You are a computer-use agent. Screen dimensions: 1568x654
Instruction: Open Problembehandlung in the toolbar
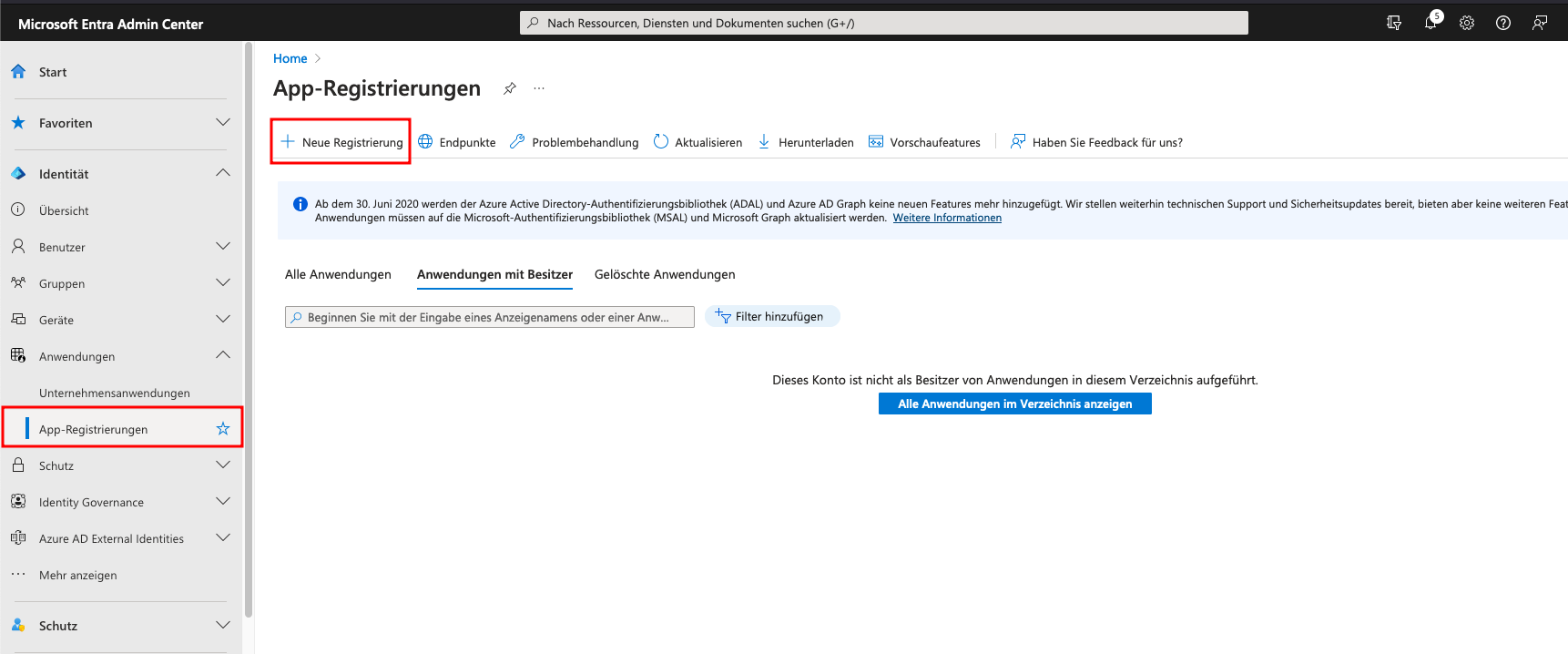tap(575, 142)
